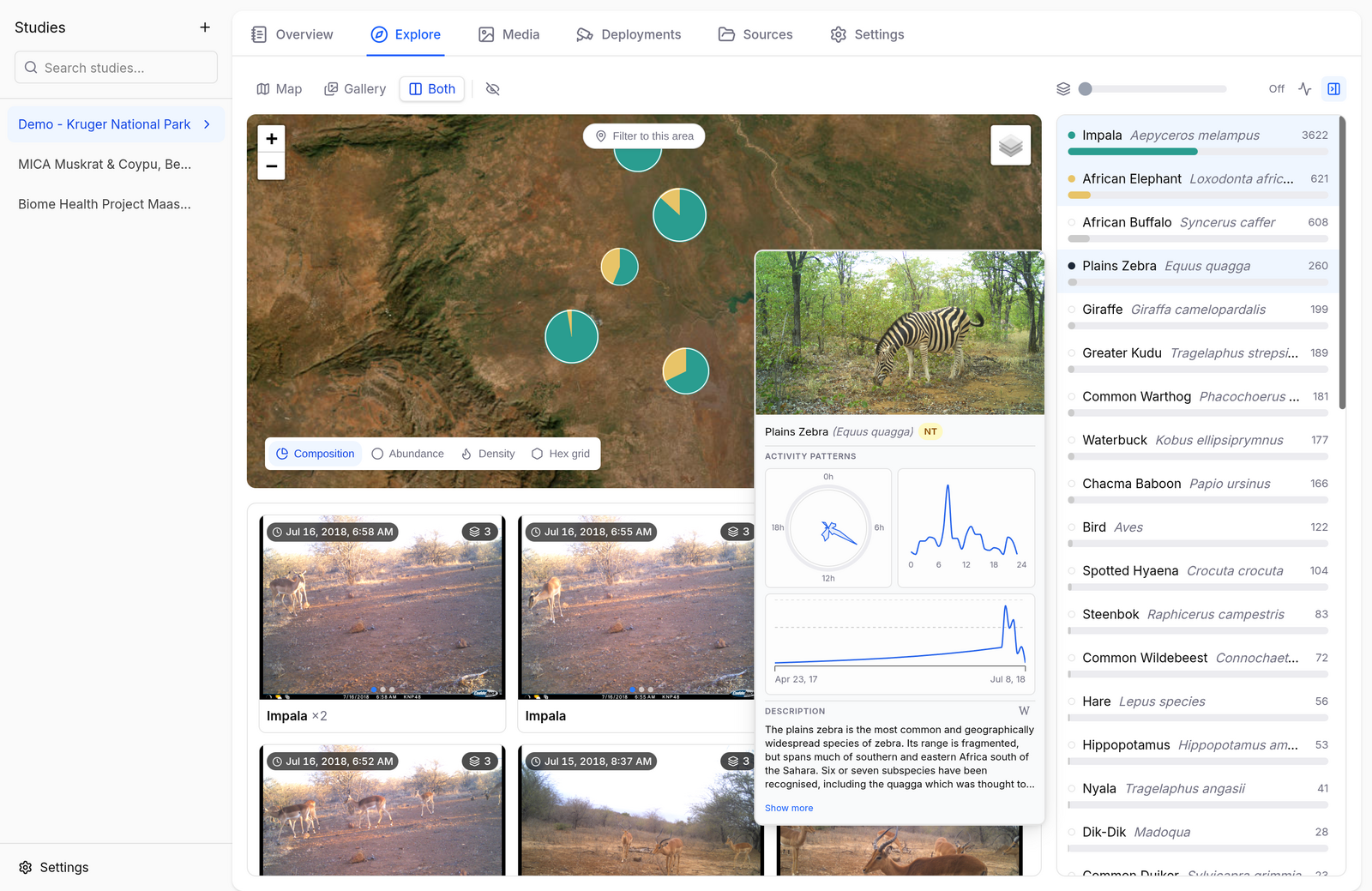Adjust the overlay opacity slider handle

click(1086, 89)
